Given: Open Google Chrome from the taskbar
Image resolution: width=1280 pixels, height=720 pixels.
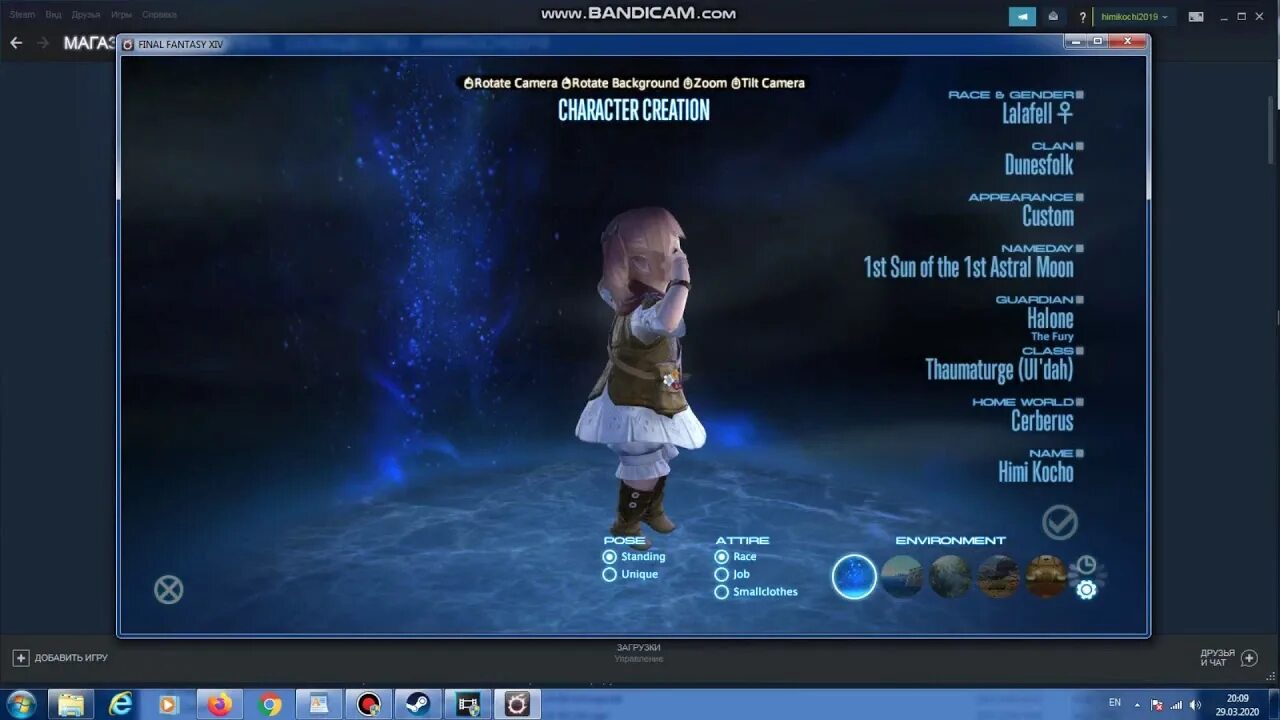Looking at the screenshot, I should pyautogui.click(x=269, y=704).
